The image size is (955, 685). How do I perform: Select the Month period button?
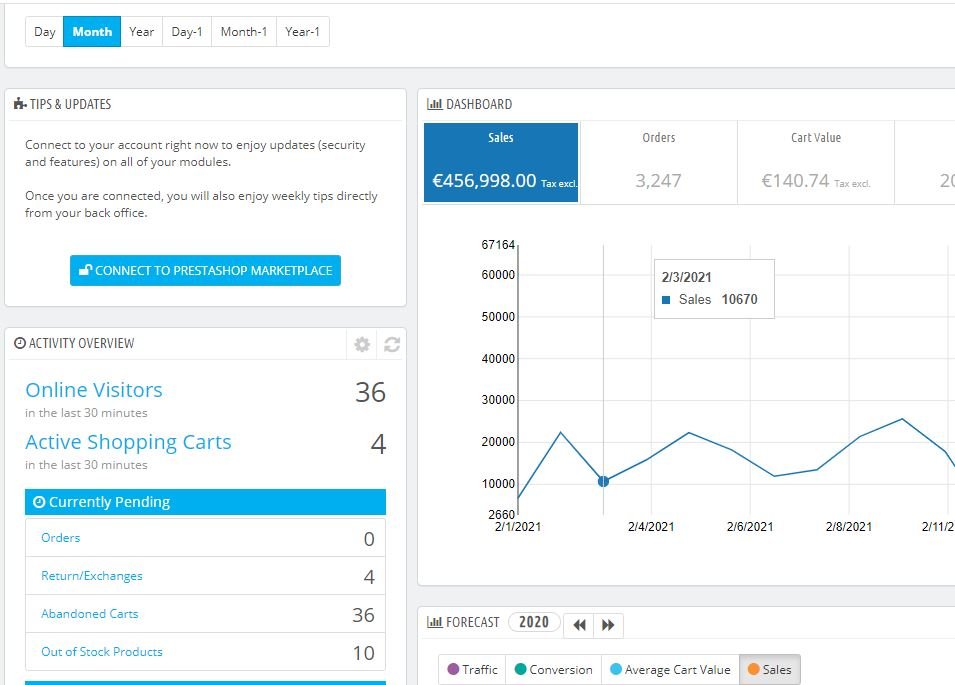point(92,32)
